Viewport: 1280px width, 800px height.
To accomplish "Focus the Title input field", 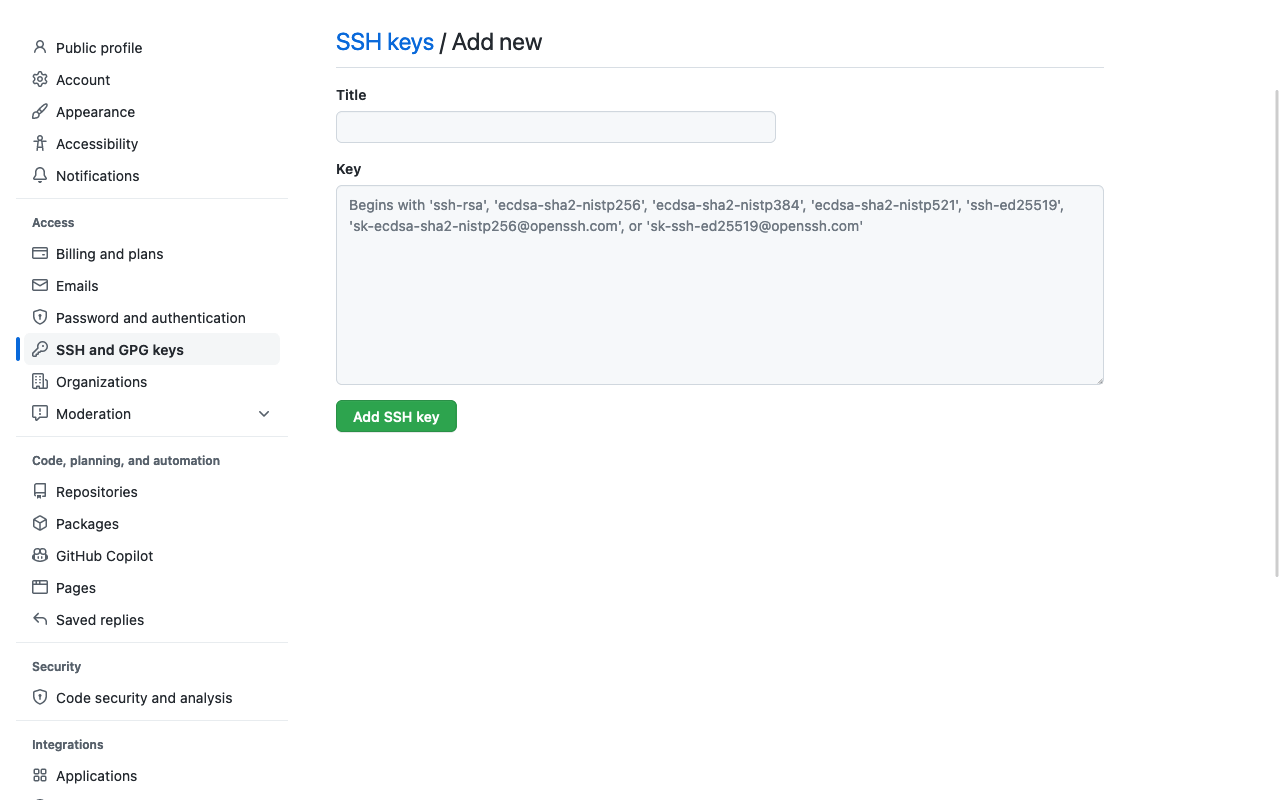I will coord(556,127).
